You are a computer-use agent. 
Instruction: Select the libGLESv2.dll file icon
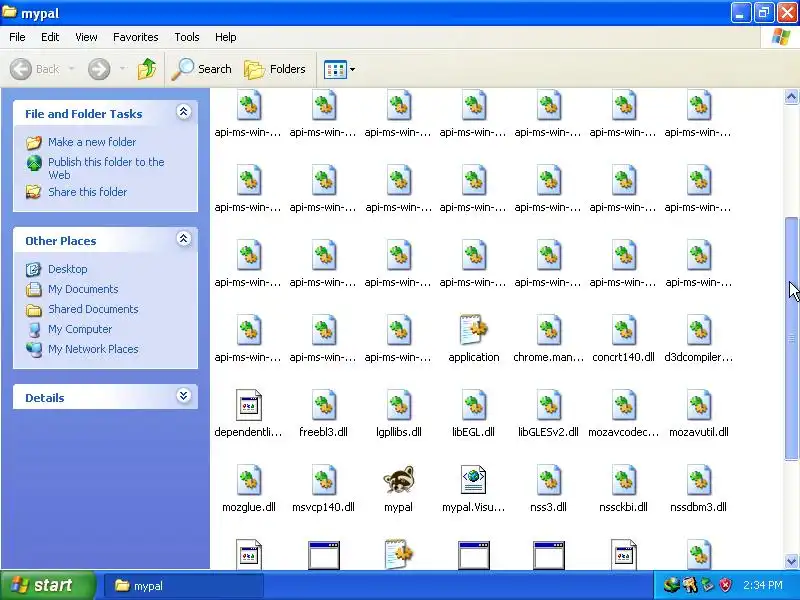pos(548,405)
